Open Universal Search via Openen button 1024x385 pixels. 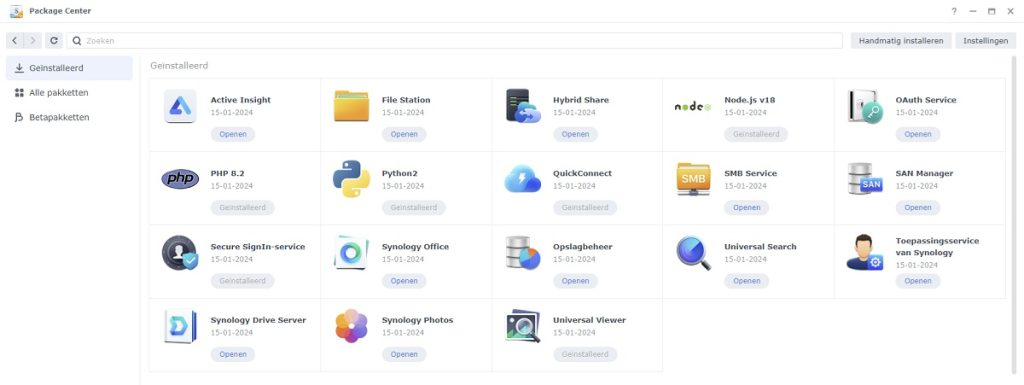746,281
